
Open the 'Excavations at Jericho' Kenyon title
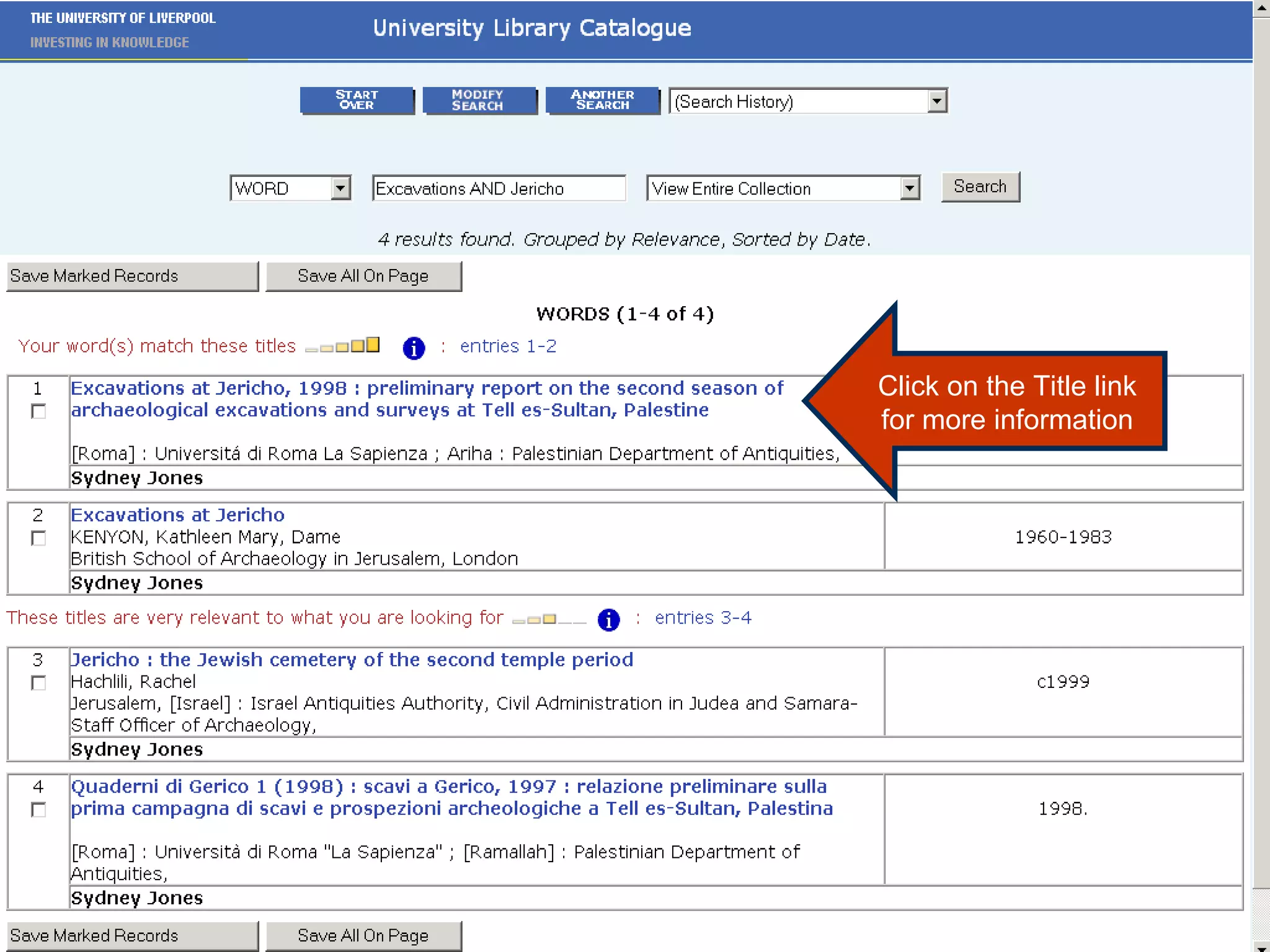pyautogui.click(x=177, y=515)
